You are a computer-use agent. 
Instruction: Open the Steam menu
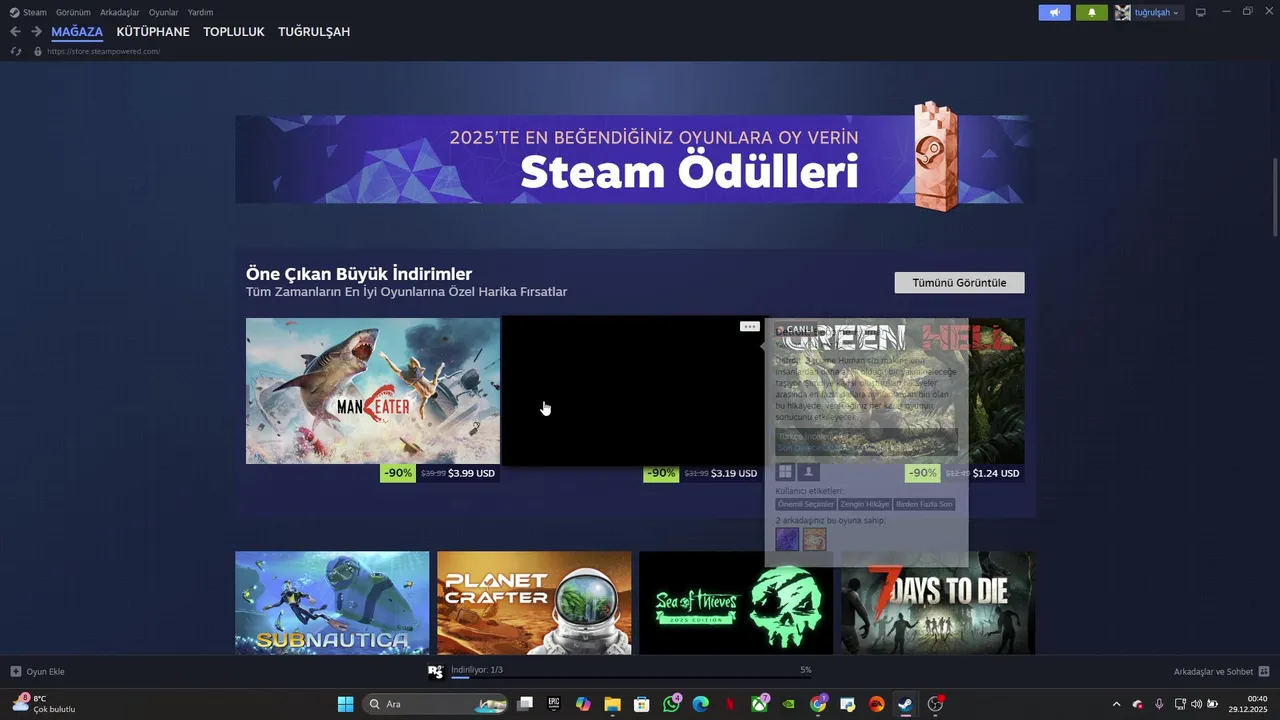pos(28,12)
